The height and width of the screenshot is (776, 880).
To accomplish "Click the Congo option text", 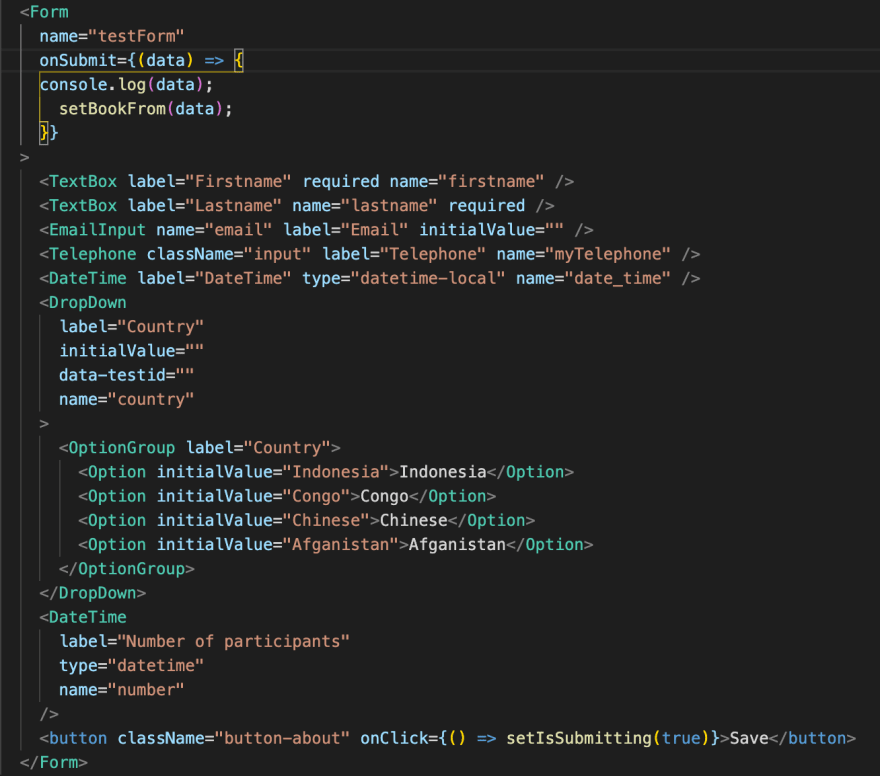I will click(x=384, y=495).
